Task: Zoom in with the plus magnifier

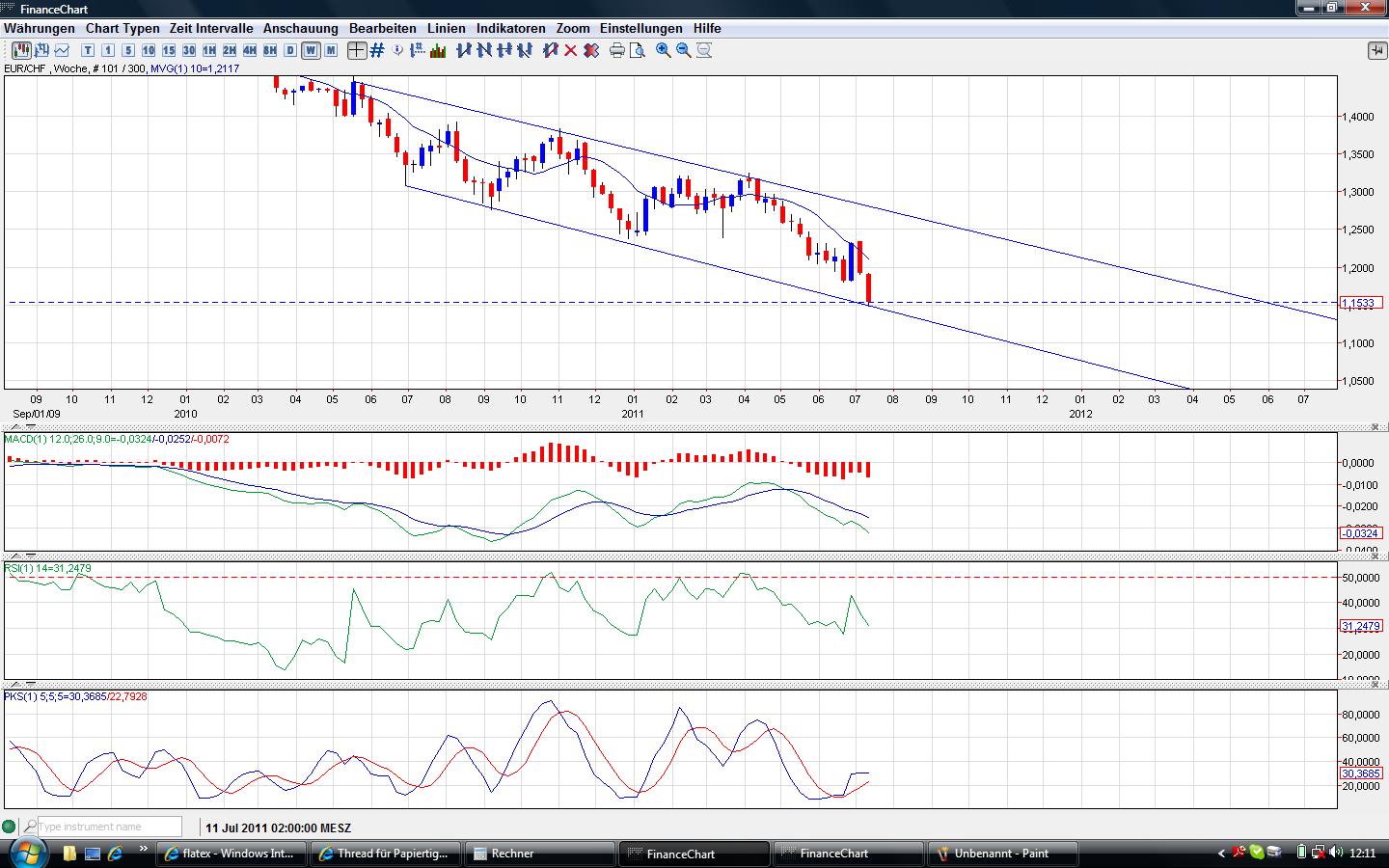Action: point(664,50)
